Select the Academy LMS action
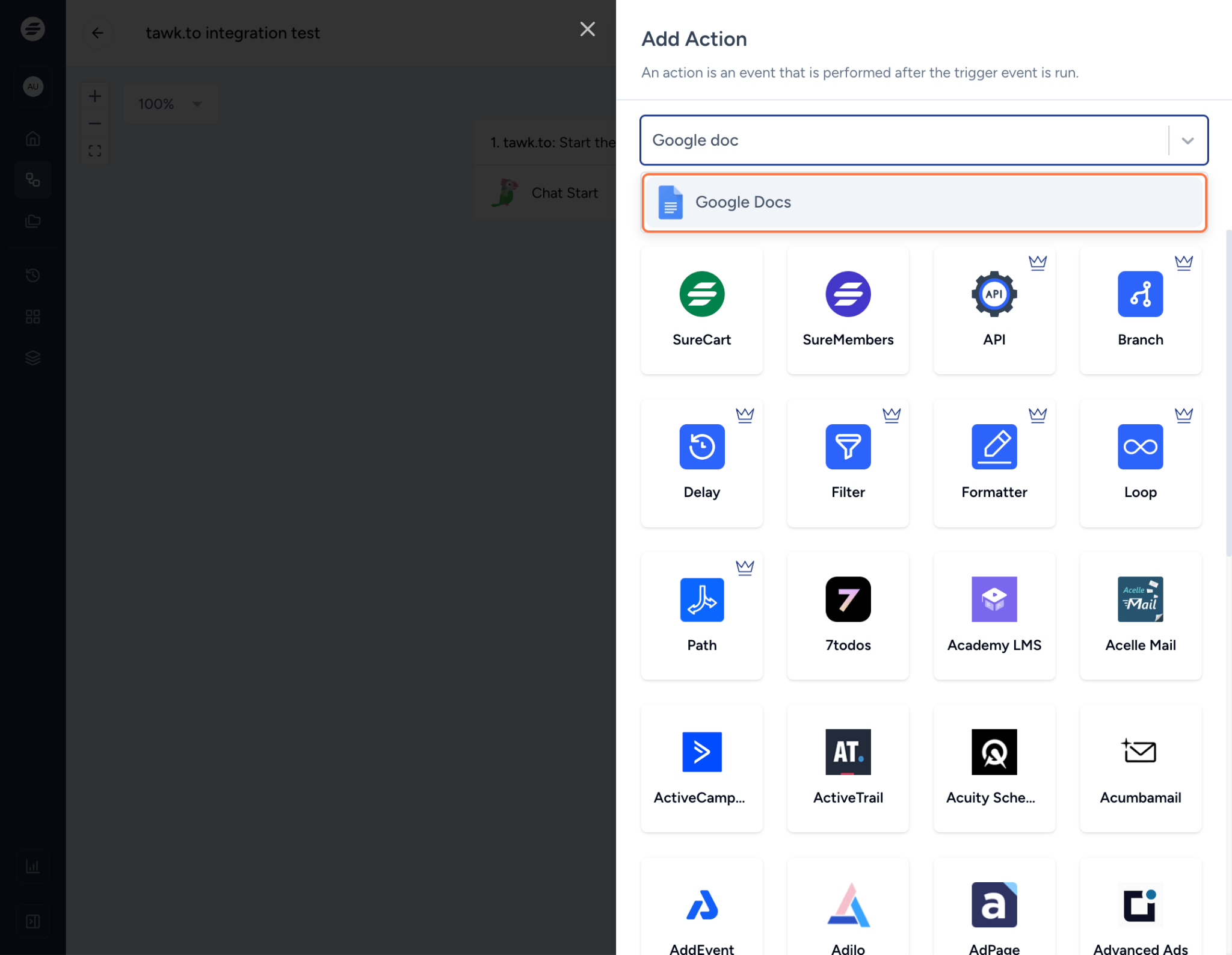The height and width of the screenshot is (955, 1232). [994, 614]
